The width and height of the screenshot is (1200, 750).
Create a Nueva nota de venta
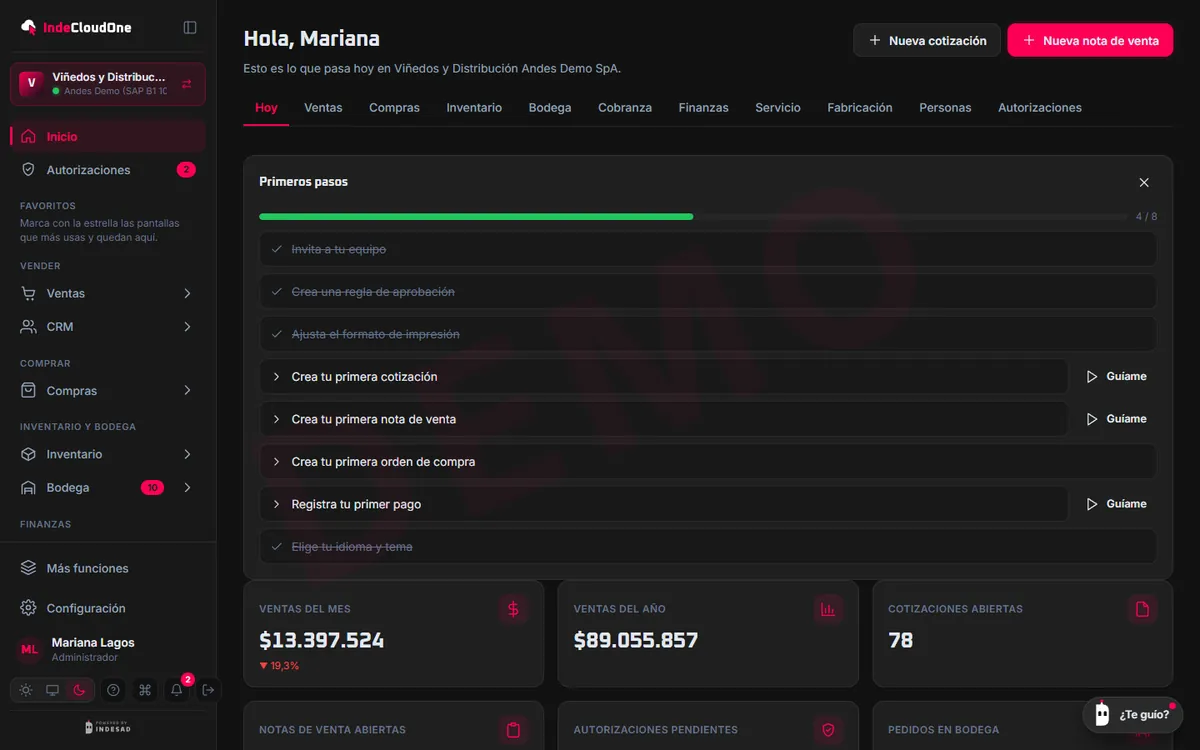pos(1090,40)
